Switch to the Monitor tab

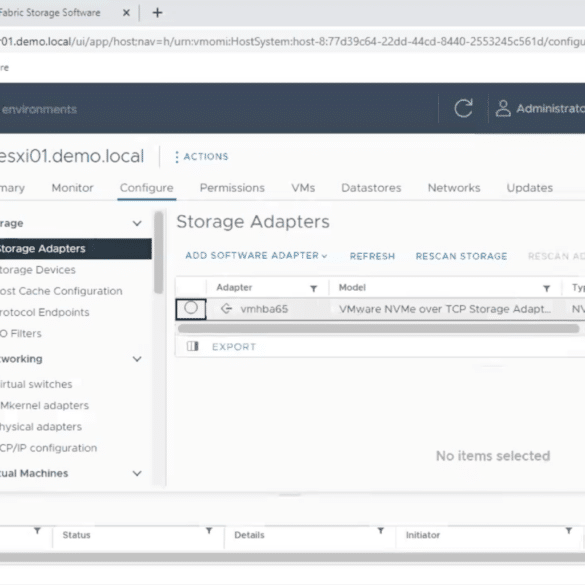[72, 188]
